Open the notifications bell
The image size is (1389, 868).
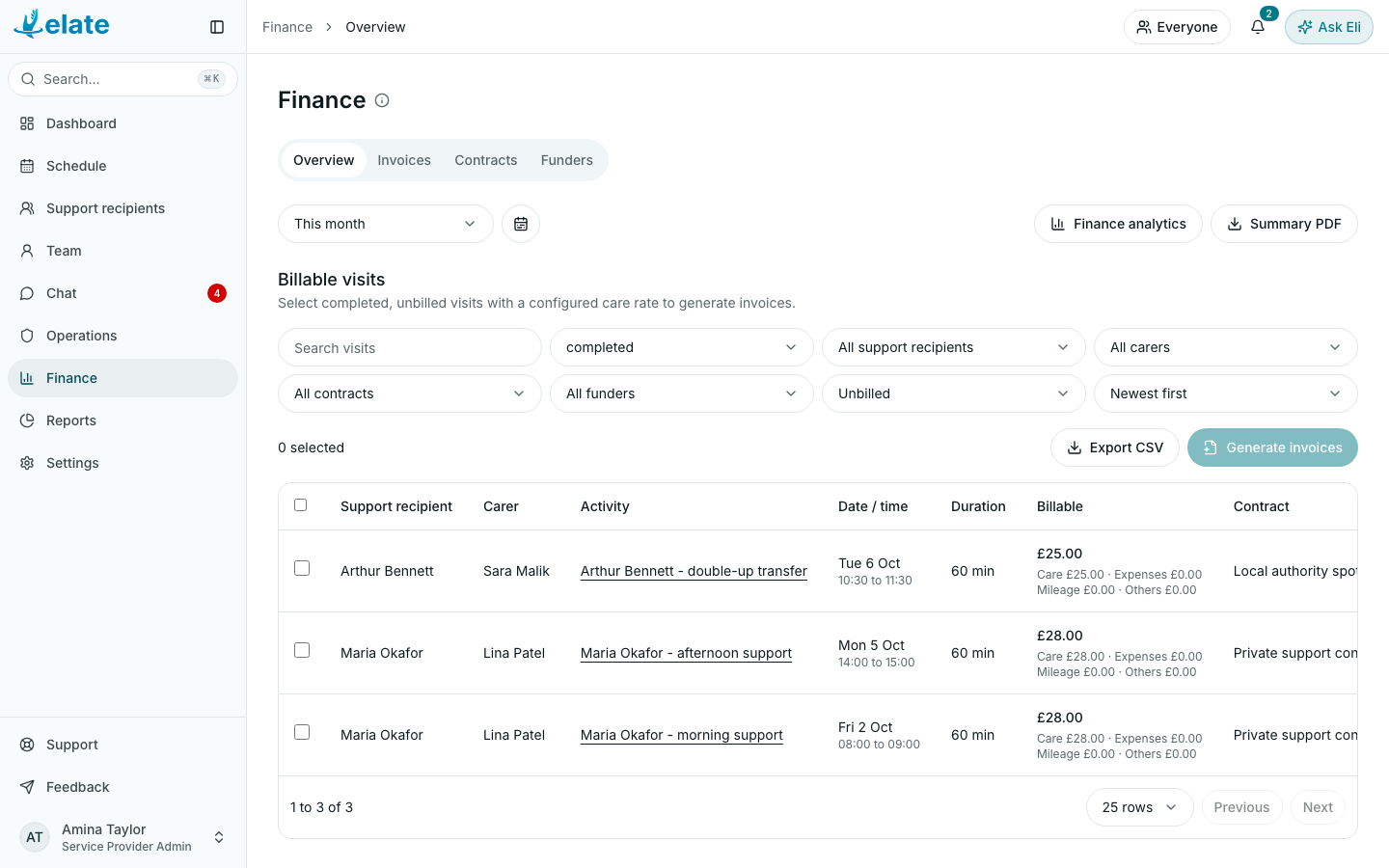(x=1258, y=27)
